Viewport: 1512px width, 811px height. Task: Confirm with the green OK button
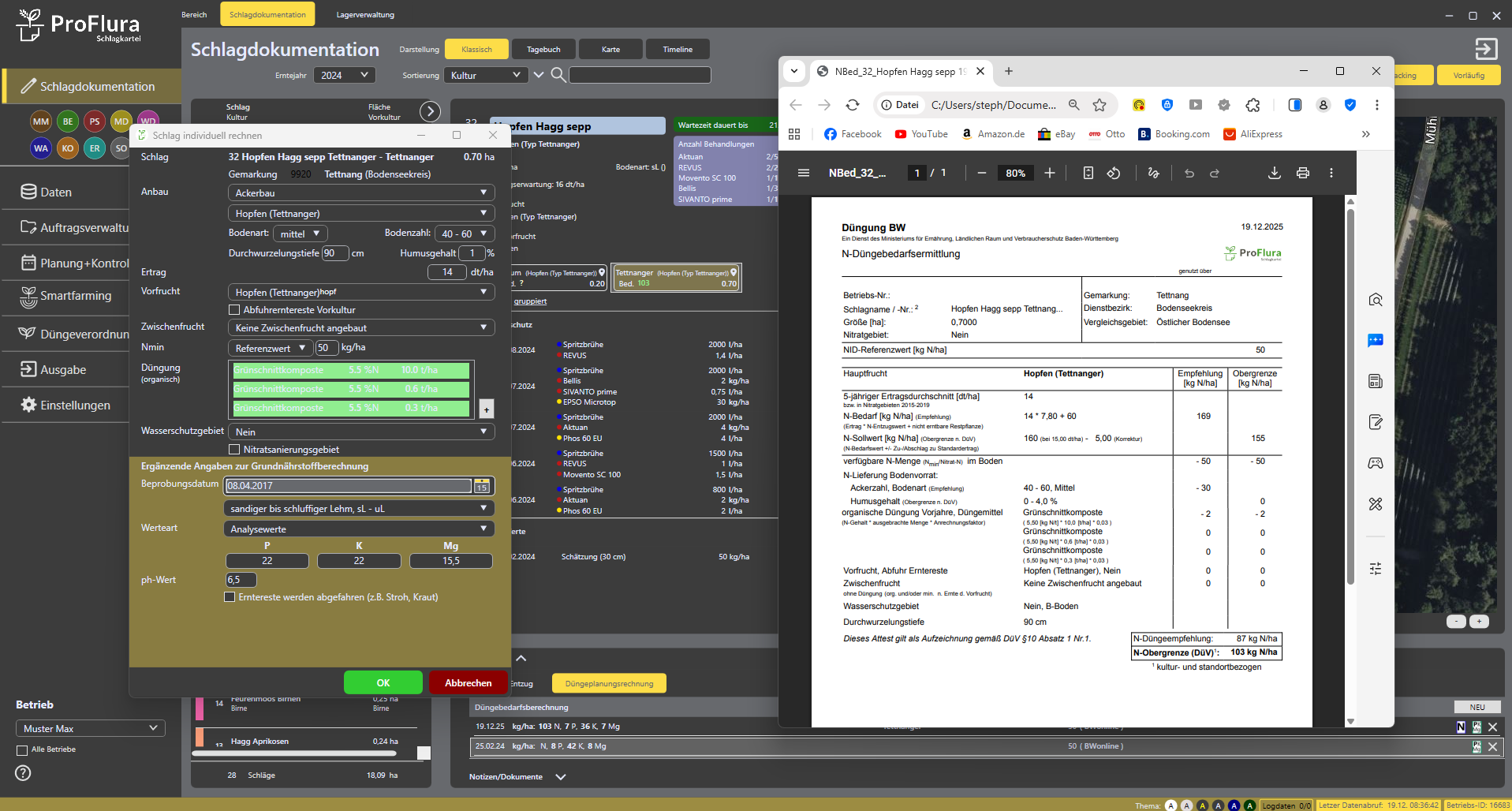click(x=383, y=683)
